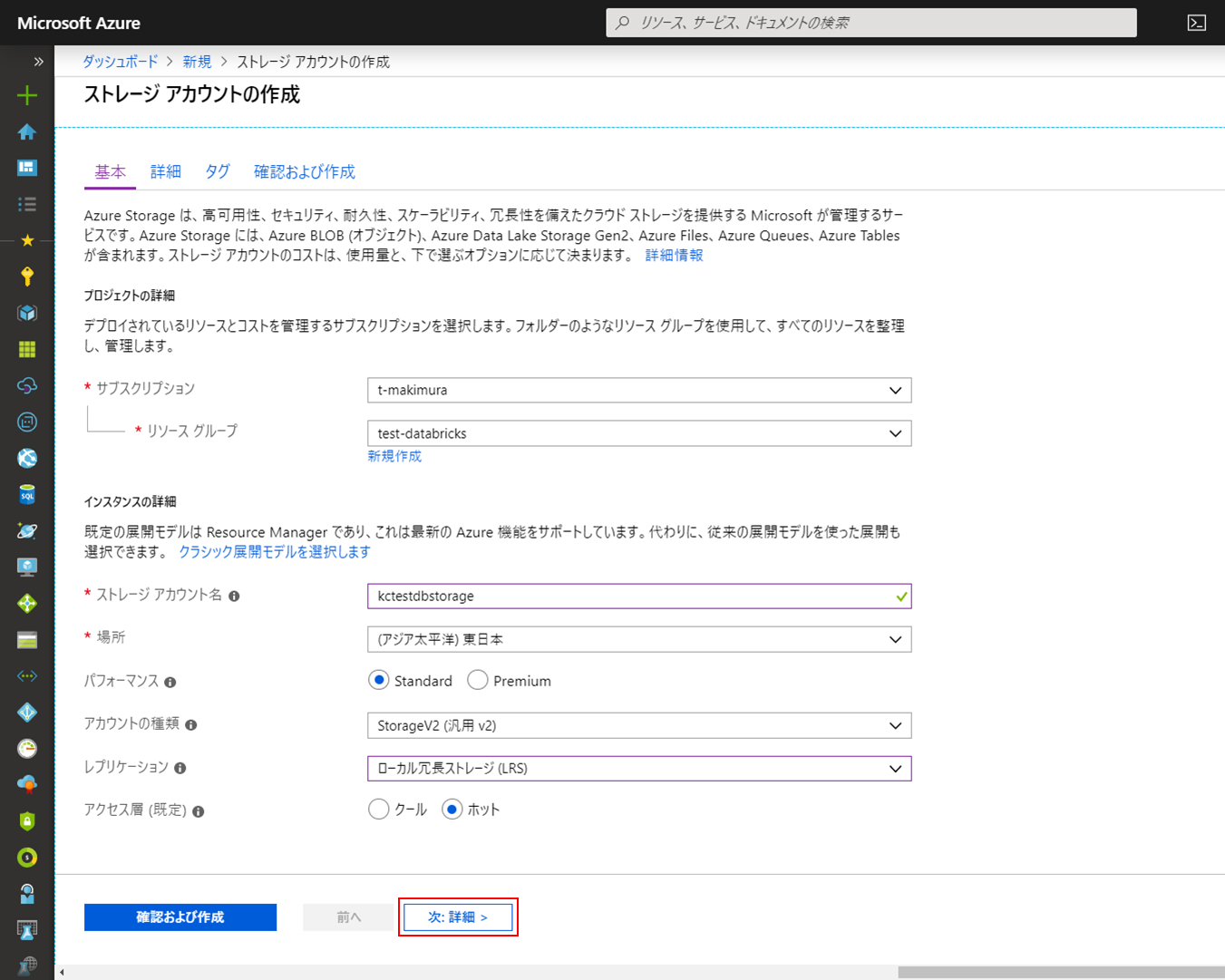The height and width of the screenshot is (980, 1225).
Task: Select the Premium performance option
Action: click(478, 680)
